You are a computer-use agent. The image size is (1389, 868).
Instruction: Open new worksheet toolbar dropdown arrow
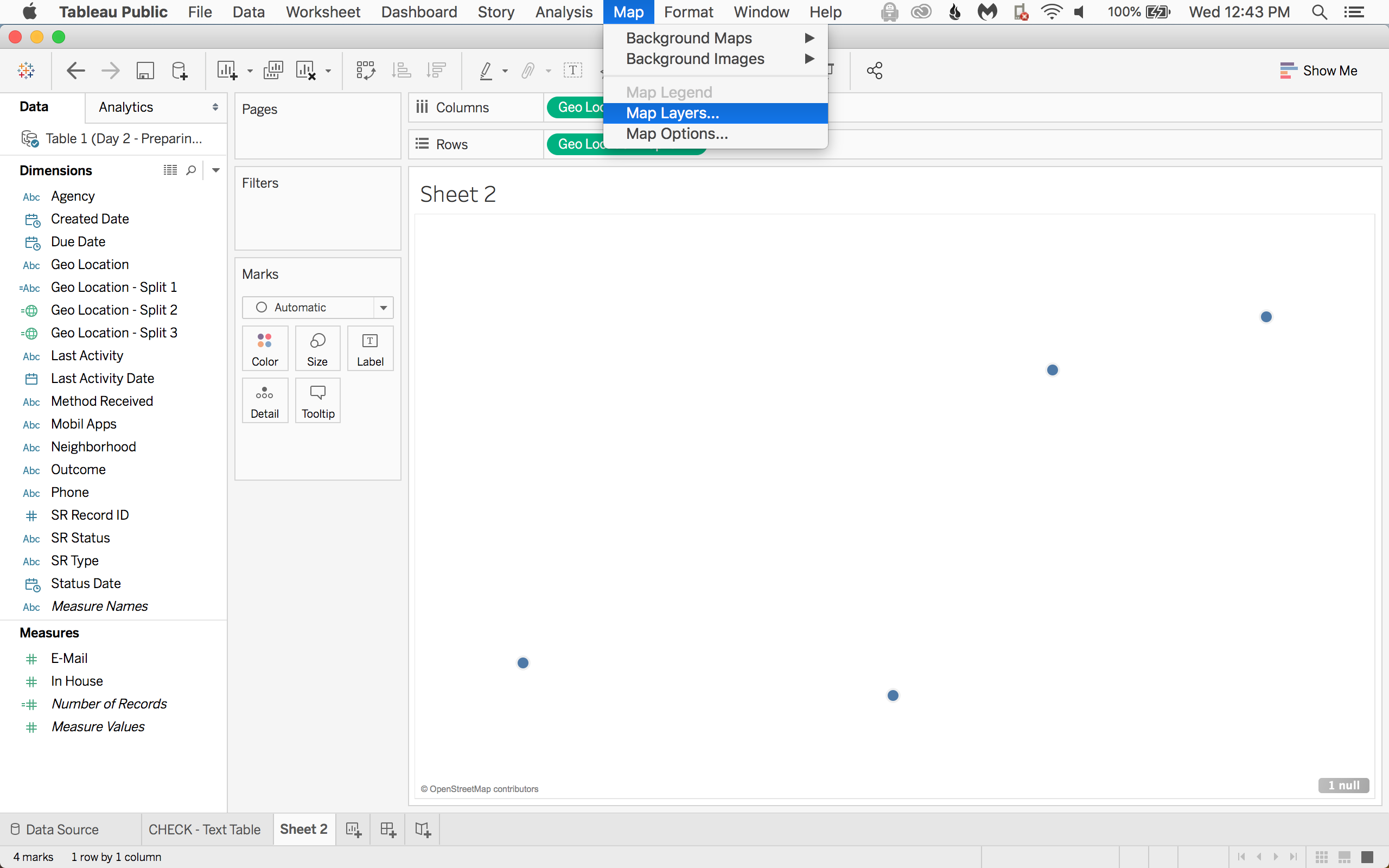point(250,71)
